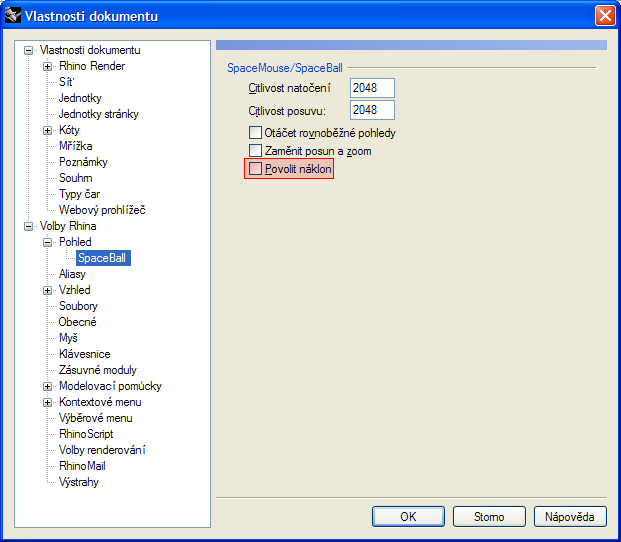The image size is (621, 542).
Task: Expand the Kontextové menu node
Action: click(48, 402)
